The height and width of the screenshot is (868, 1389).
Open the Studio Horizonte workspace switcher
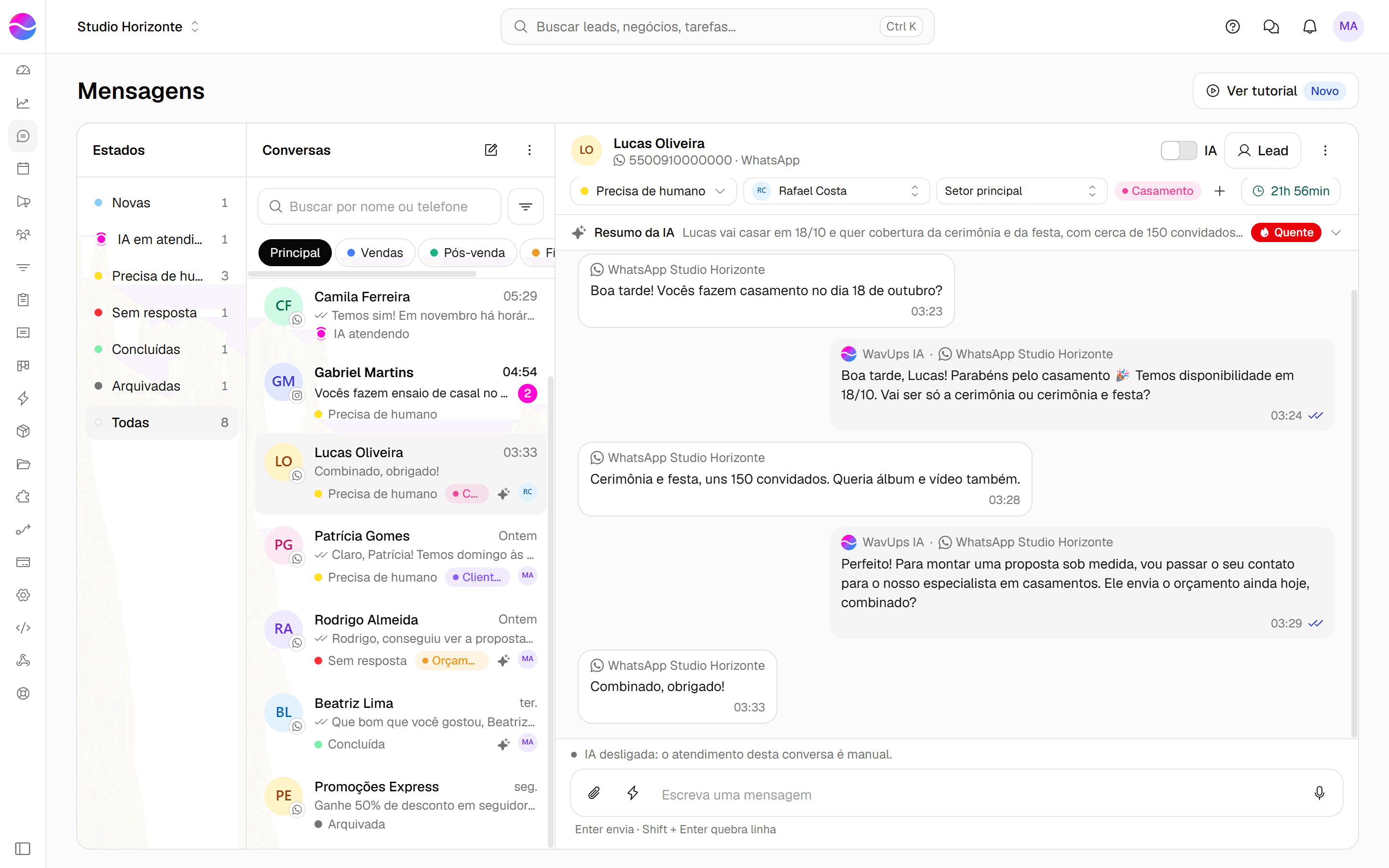(x=138, y=27)
